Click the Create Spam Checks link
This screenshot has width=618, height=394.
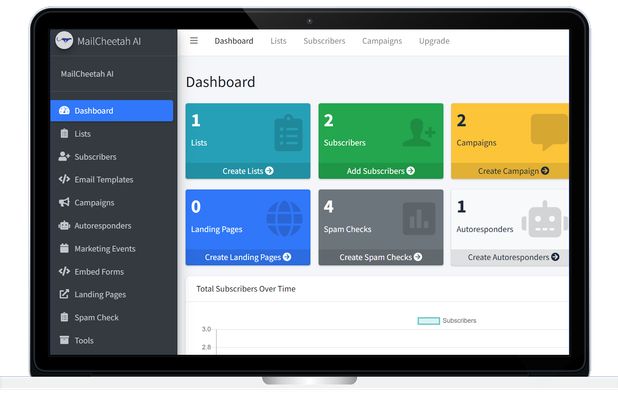point(381,257)
